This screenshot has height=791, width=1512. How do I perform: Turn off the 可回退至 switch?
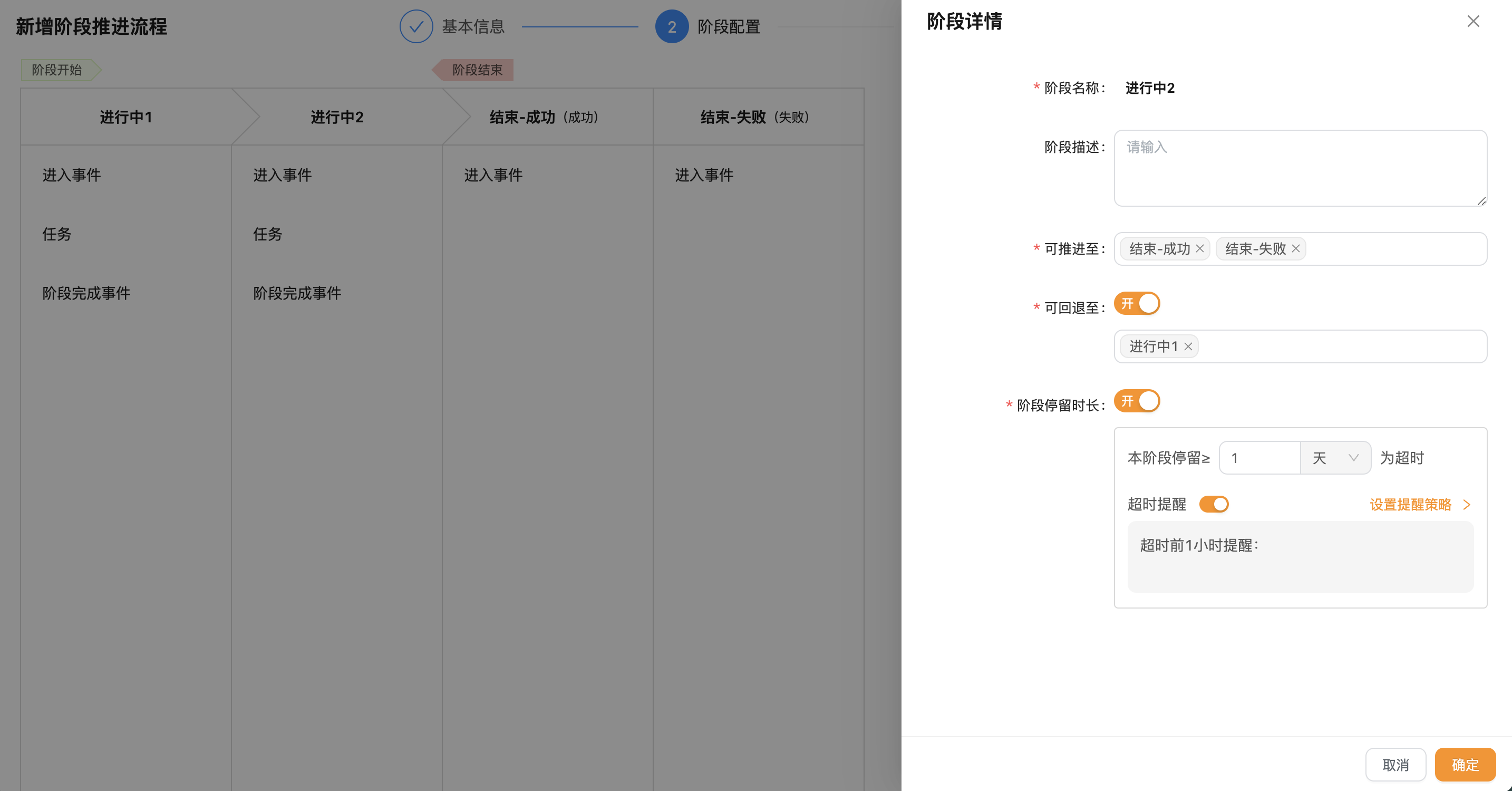click(x=1137, y=304)
